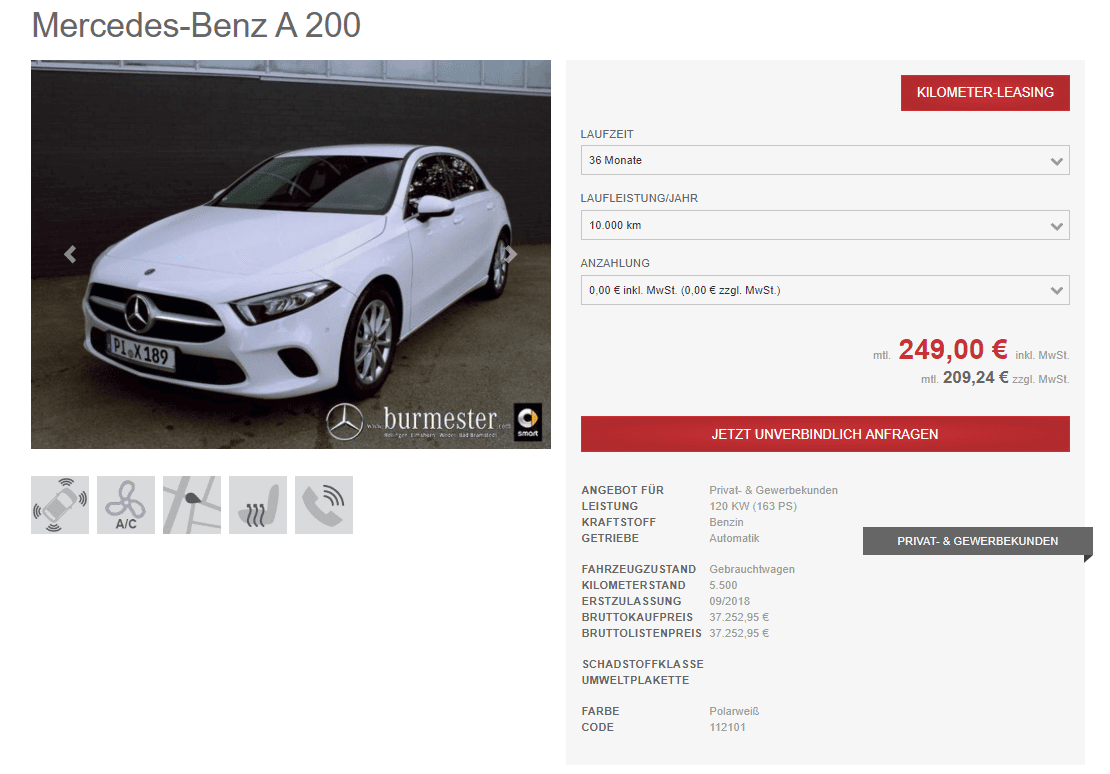
Task: Click the LAUFLEISTUNG/JAHR field label
Action: [x=639, y=198]
